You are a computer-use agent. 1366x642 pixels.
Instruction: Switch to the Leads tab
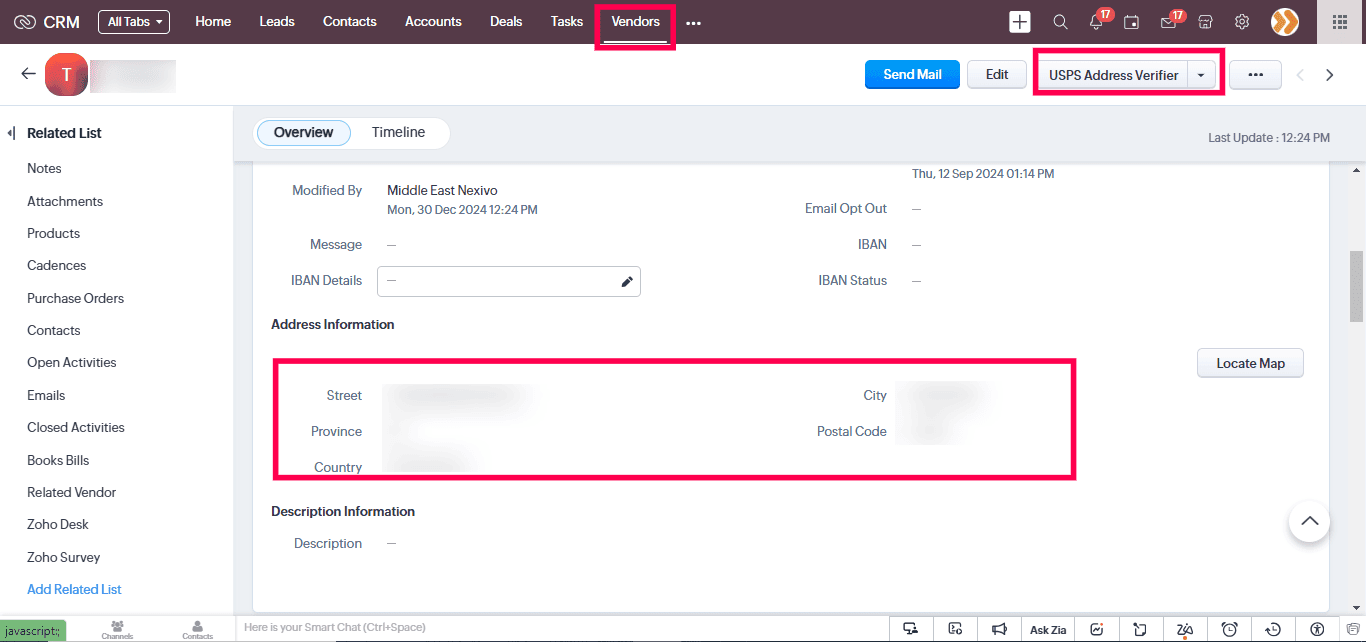click(277, 21)
